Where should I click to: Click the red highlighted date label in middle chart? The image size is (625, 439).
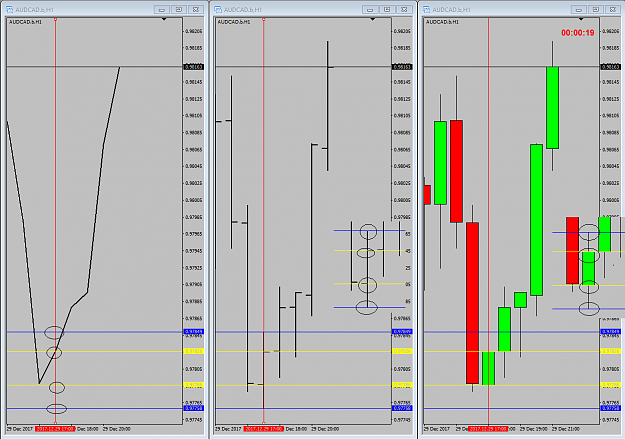(x=263, y=429)
